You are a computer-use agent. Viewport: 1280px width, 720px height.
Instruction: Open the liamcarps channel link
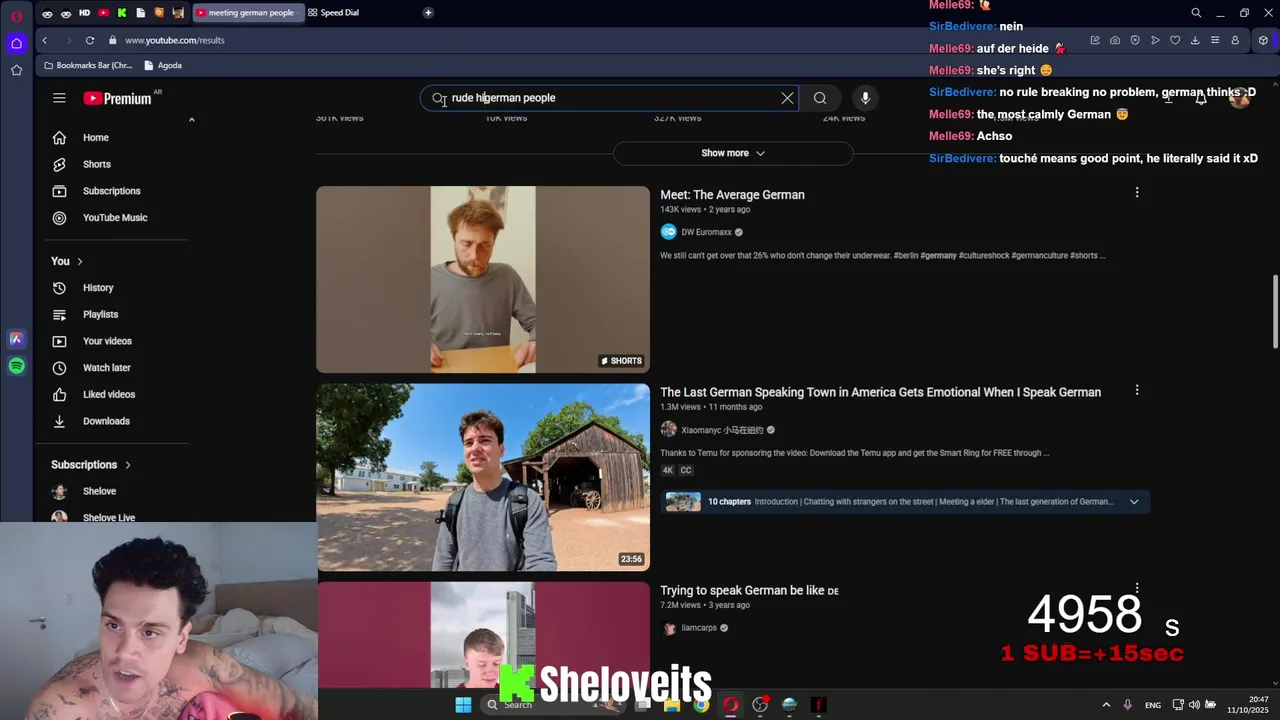click(699, 628)
